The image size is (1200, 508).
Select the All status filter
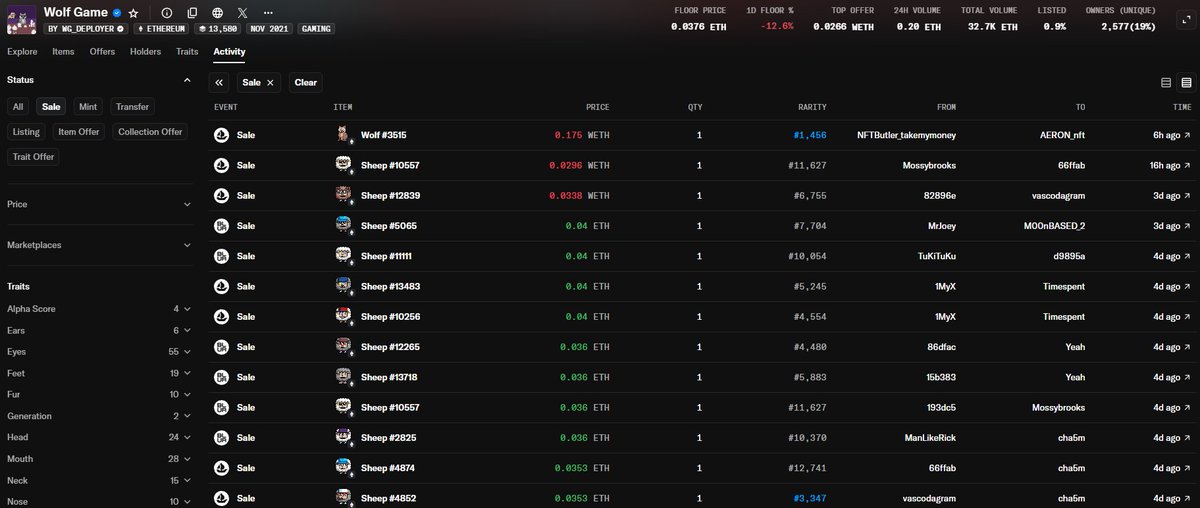click(x=19, y=106)
